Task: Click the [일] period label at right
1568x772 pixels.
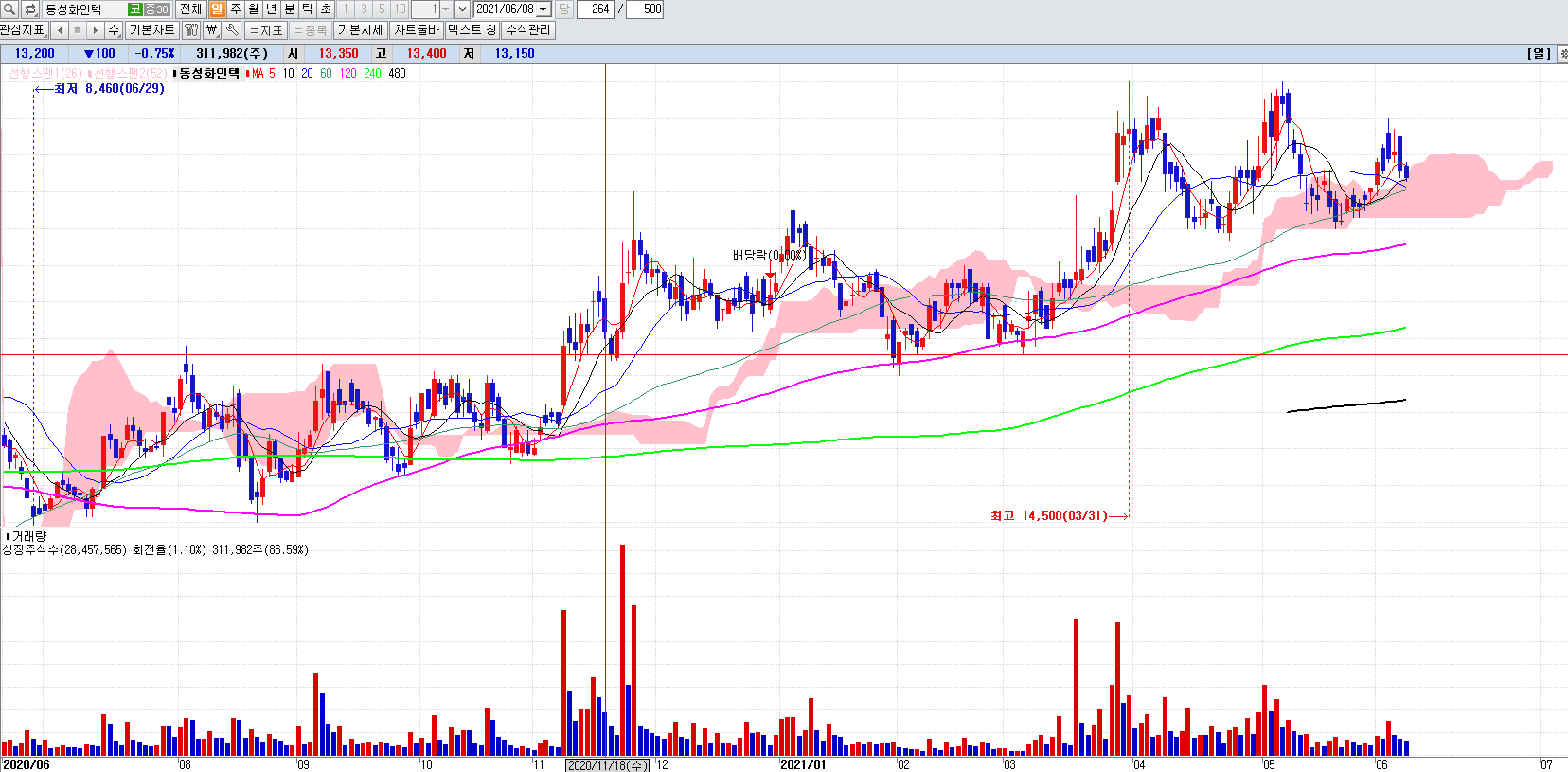Action: coord(1539,54)
